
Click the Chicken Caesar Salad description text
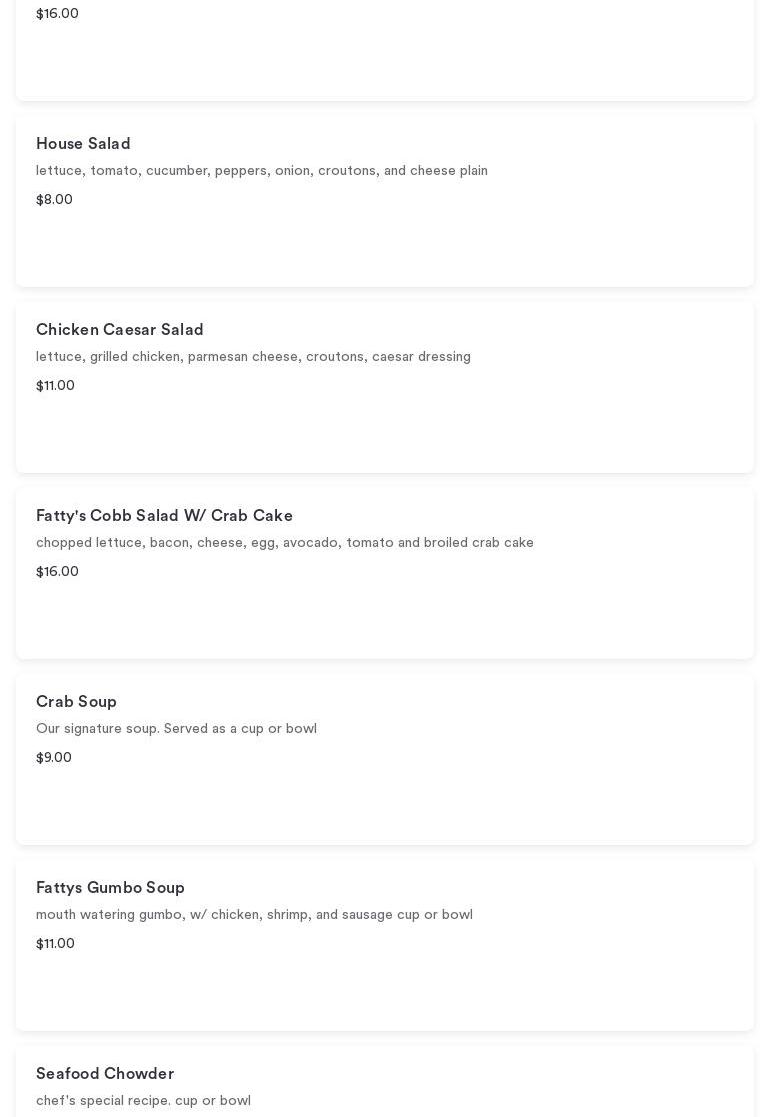(253, 357)
